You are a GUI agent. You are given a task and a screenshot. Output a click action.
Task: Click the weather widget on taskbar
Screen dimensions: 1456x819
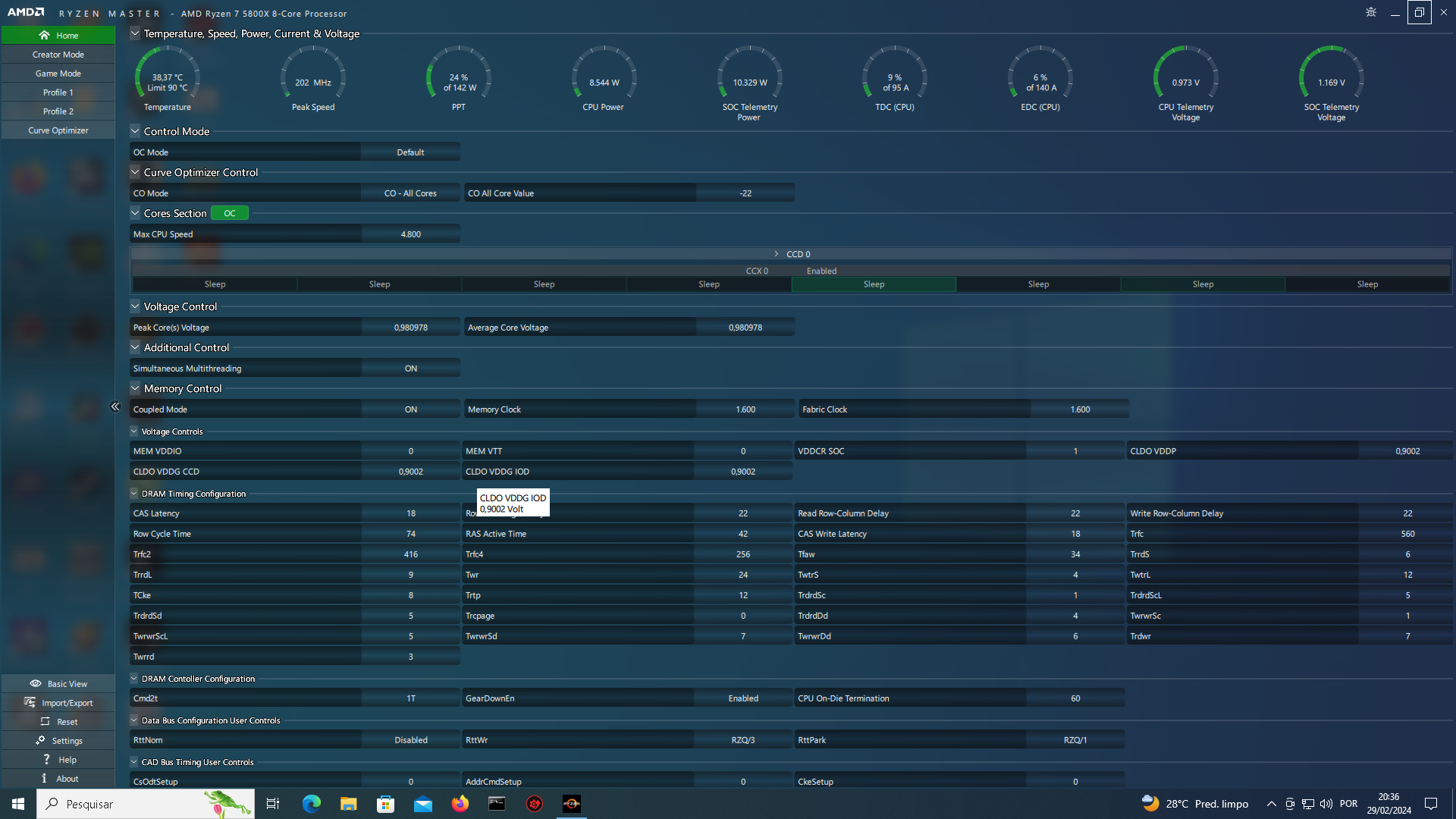pos(1195,804)
